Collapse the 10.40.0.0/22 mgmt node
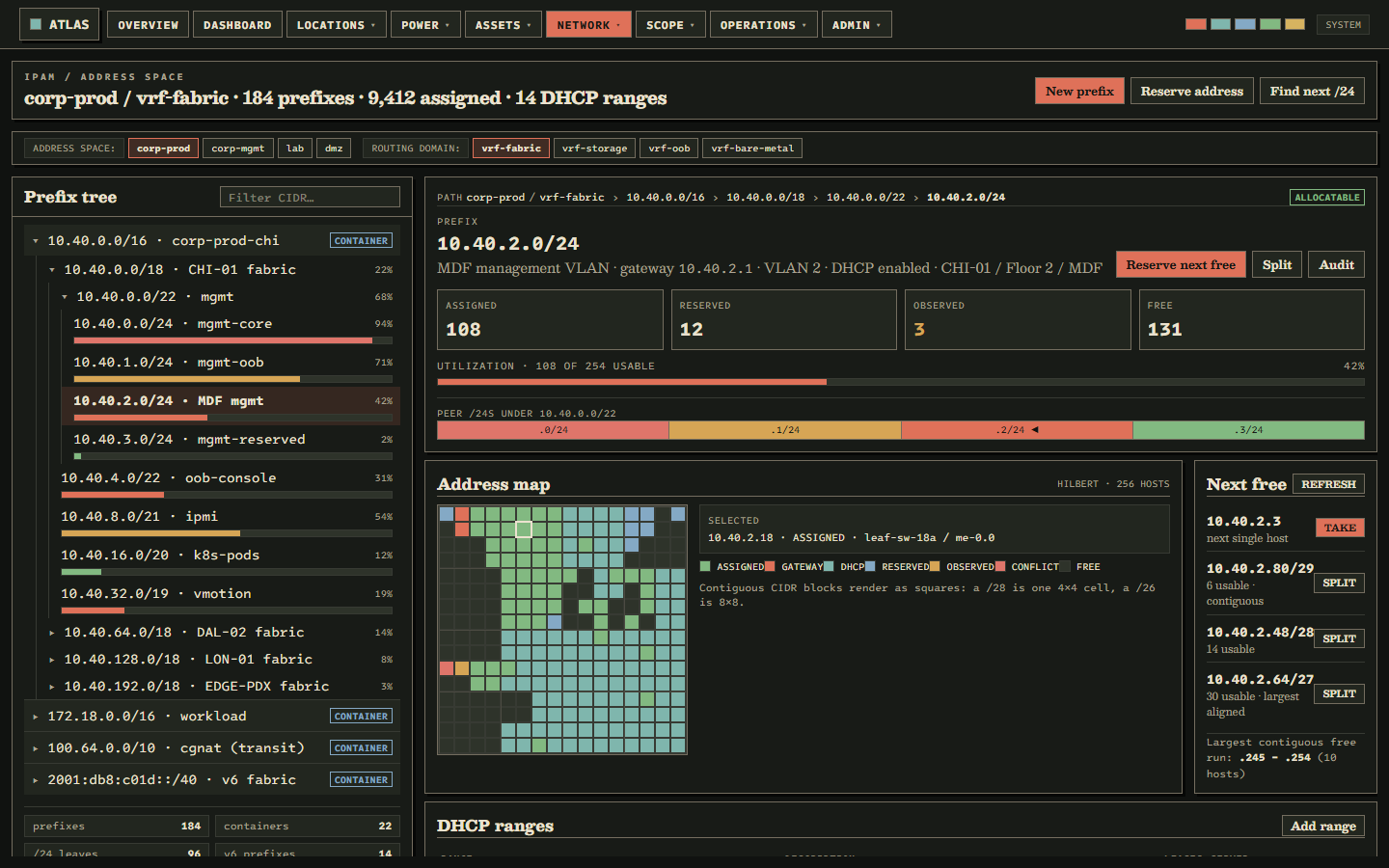Screen dimensions: 1389x868 tap(65, 297)
